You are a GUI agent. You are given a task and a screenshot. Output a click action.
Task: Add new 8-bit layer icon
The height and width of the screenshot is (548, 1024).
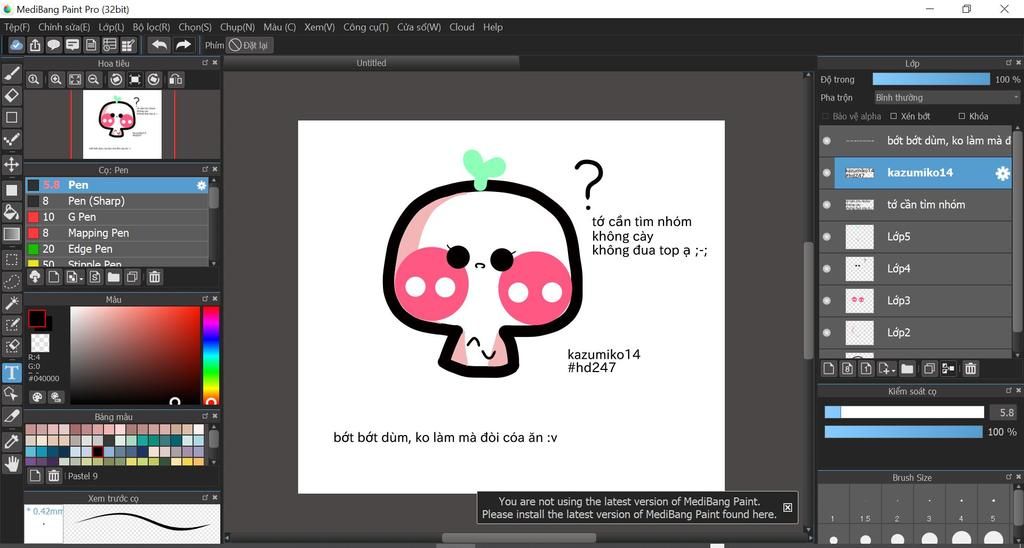coord(848,369)
